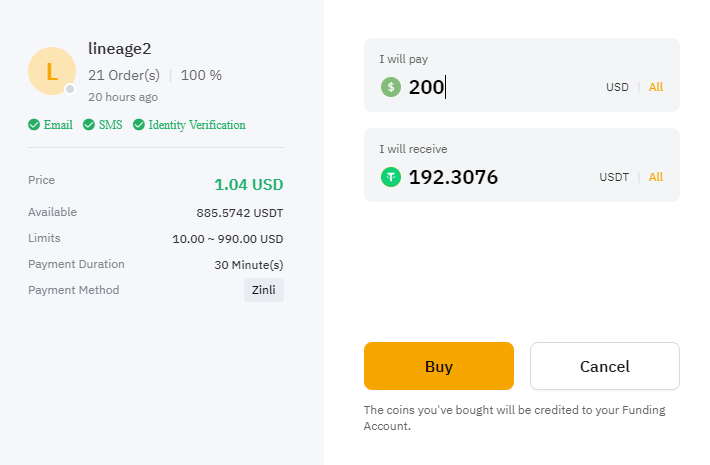
Task: Click the Identity Verification checkmark icon
Action: coord(139,125)
